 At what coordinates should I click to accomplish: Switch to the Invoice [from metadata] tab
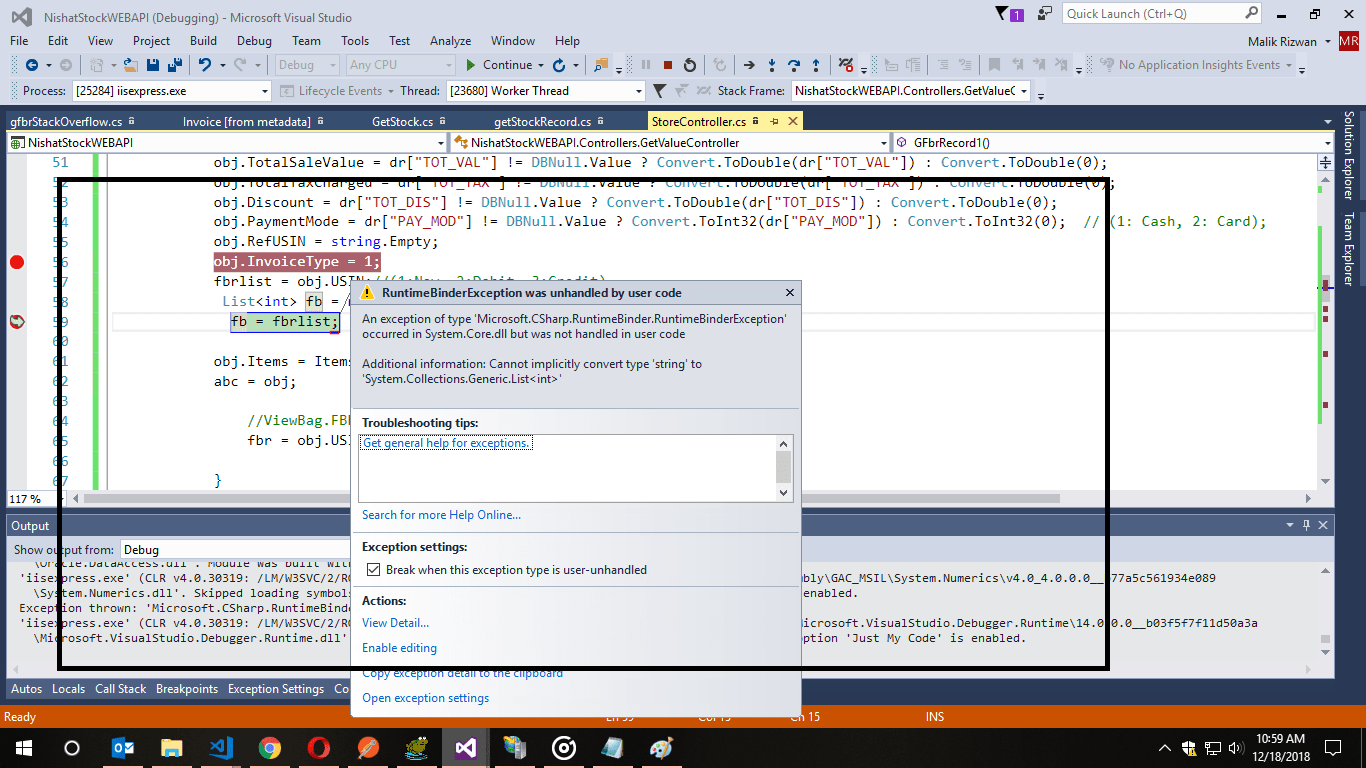[247, 121]
